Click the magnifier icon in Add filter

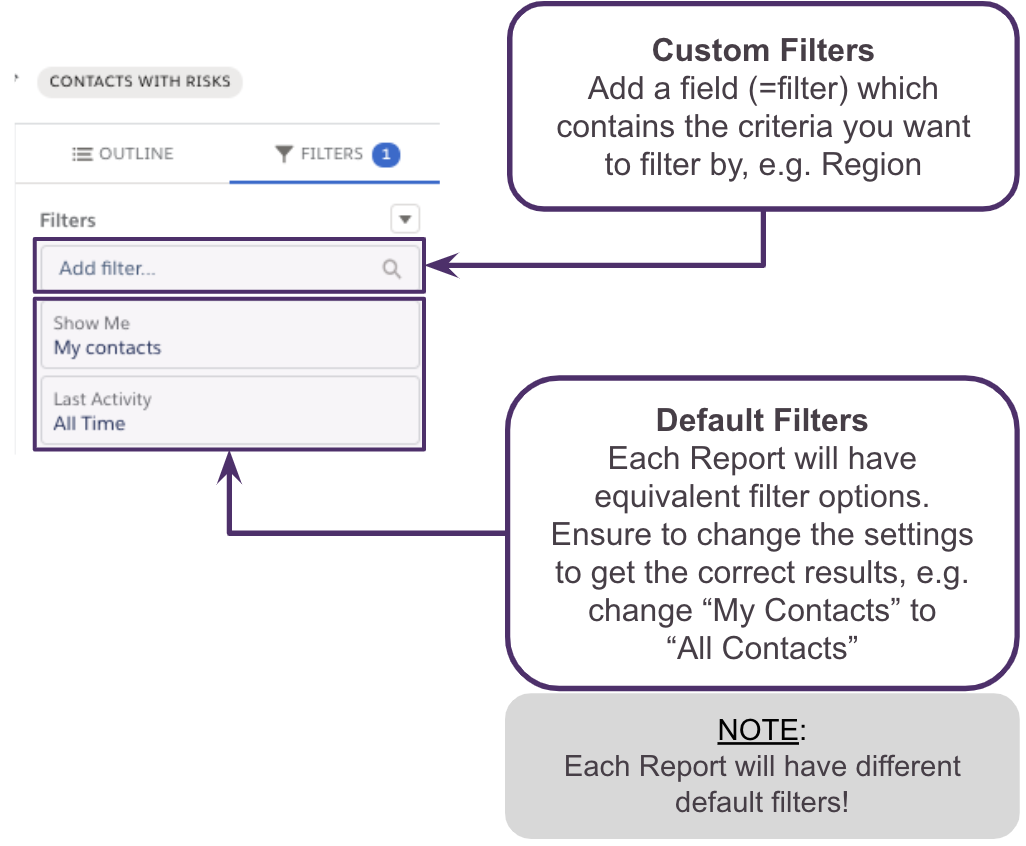[x=392, y=268]
